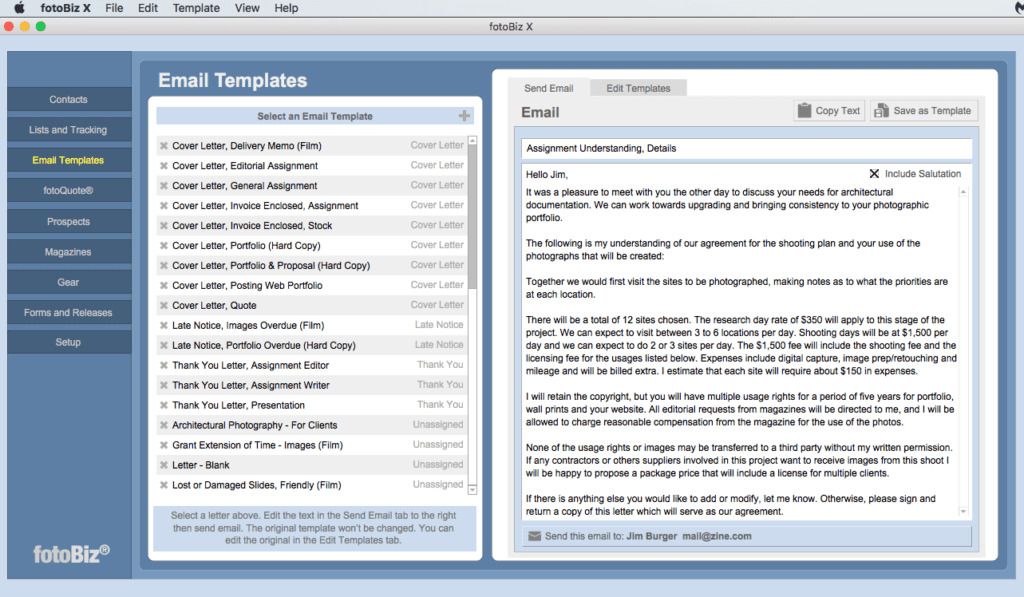This screenshot has width=1024, height=597.
Task: Select 'Grant Extension of Time - Images (Film)' row
Action: pos(312,445)
